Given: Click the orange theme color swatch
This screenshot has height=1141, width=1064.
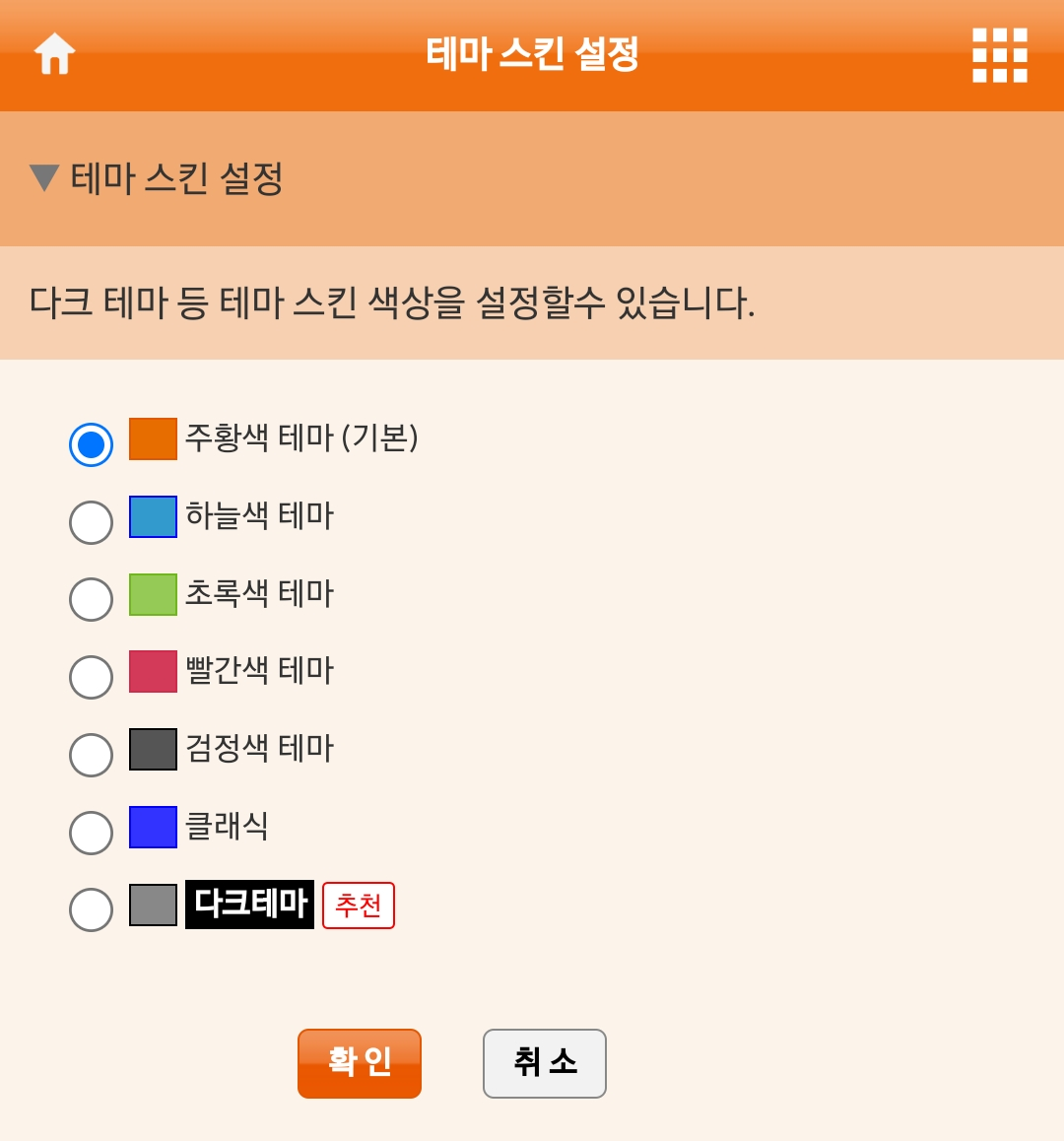Looking at the screenshot, I should 153,438.
